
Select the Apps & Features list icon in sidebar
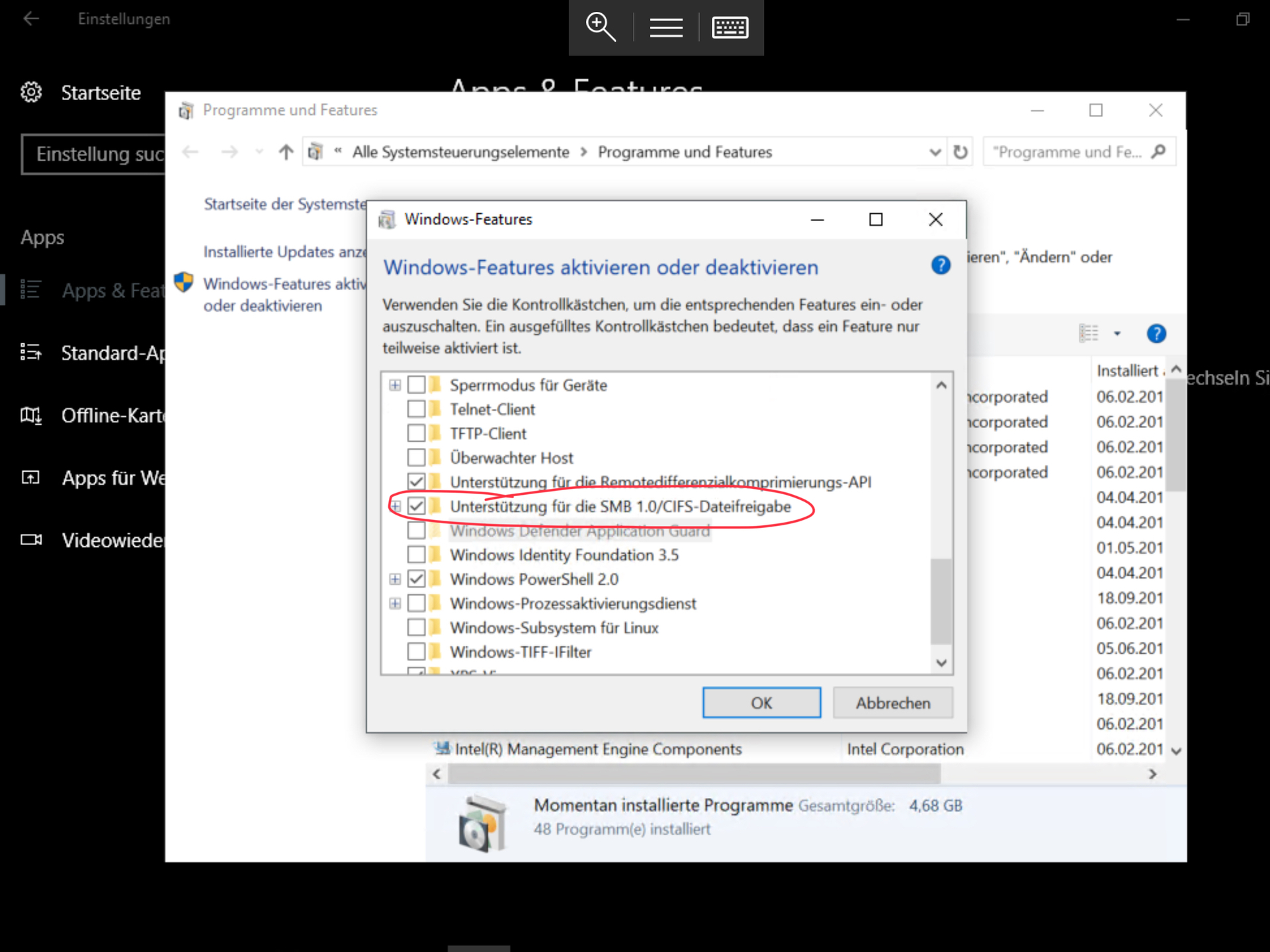point(30,290)
